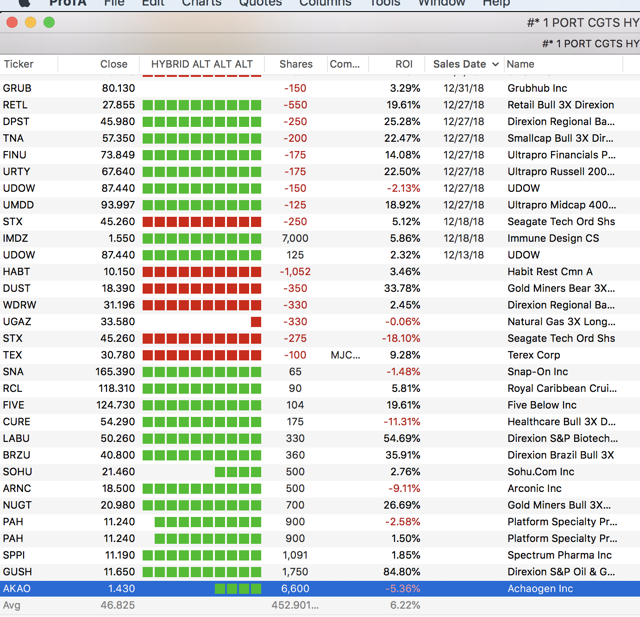The width and height of the screenshot is (640, 617).
Task: Click the TEX comment cell MJC...
Action: [x=345, y=355]
